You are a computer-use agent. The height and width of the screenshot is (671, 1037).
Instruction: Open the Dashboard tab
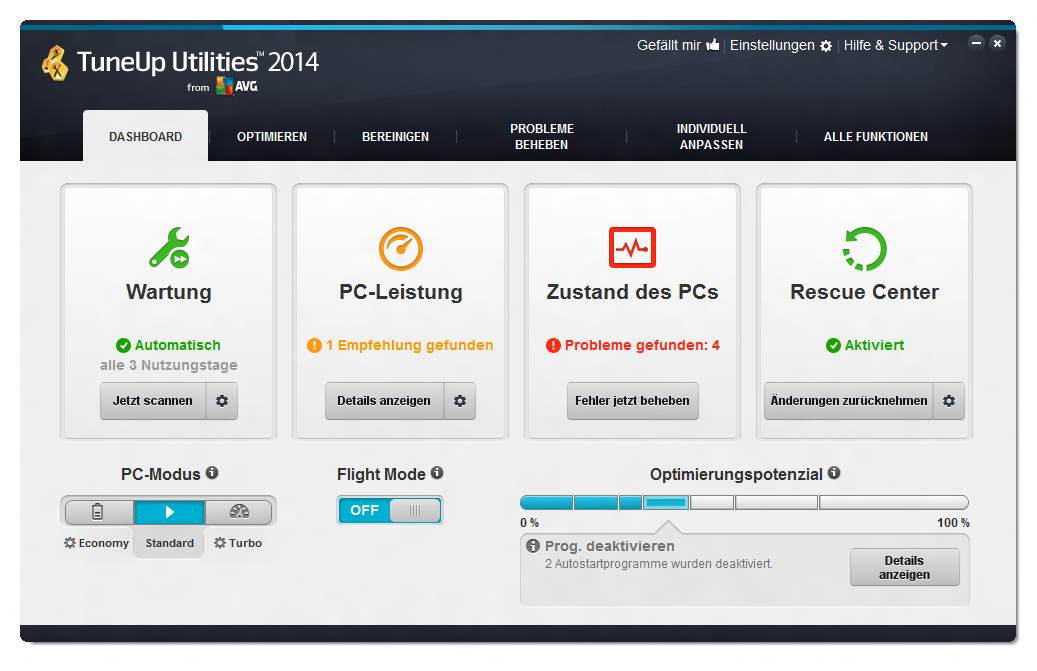pyautogui.click(x=145, y=136)
